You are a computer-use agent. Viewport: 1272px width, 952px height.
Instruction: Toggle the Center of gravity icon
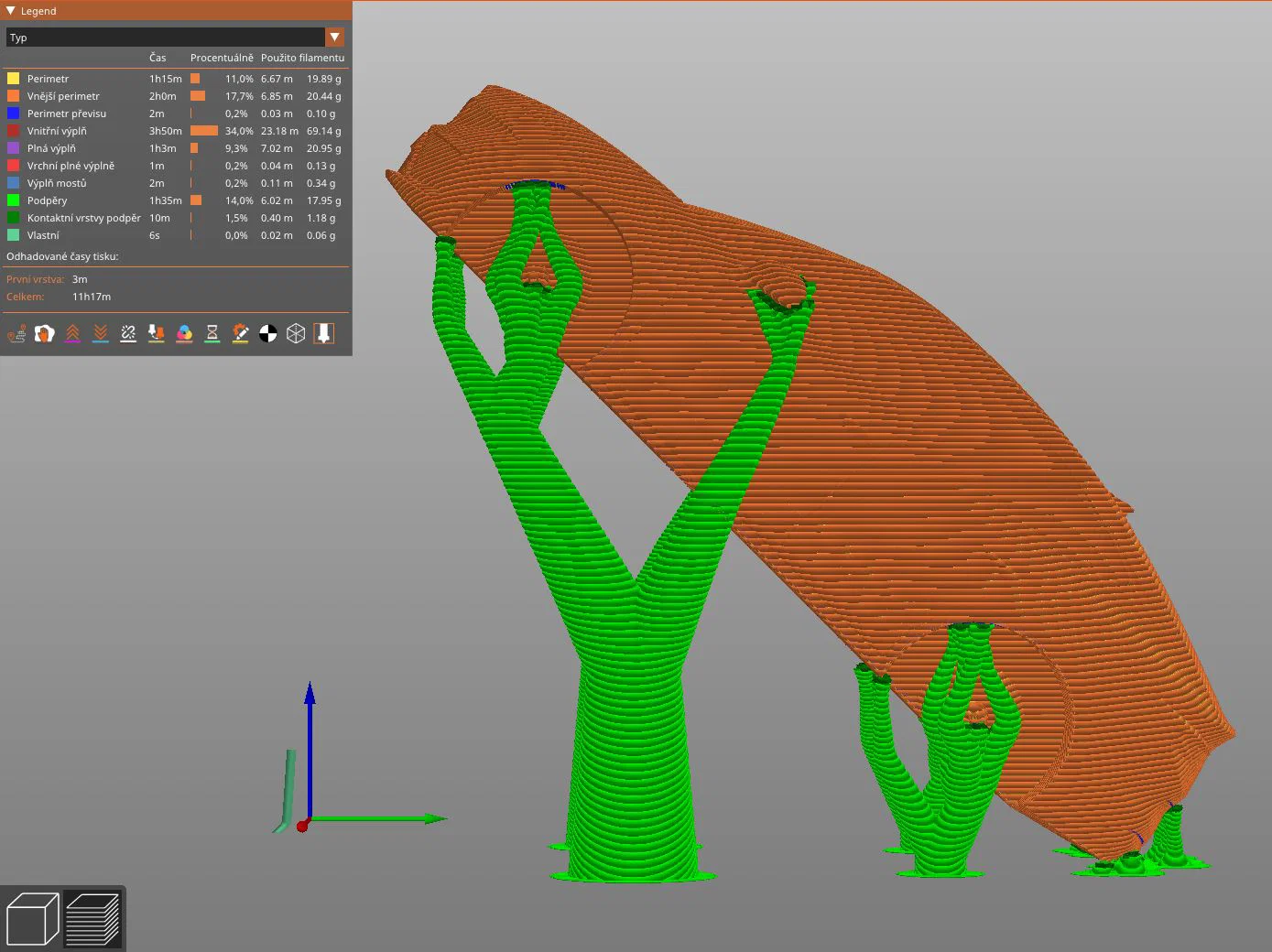click(x=268, y=334)
